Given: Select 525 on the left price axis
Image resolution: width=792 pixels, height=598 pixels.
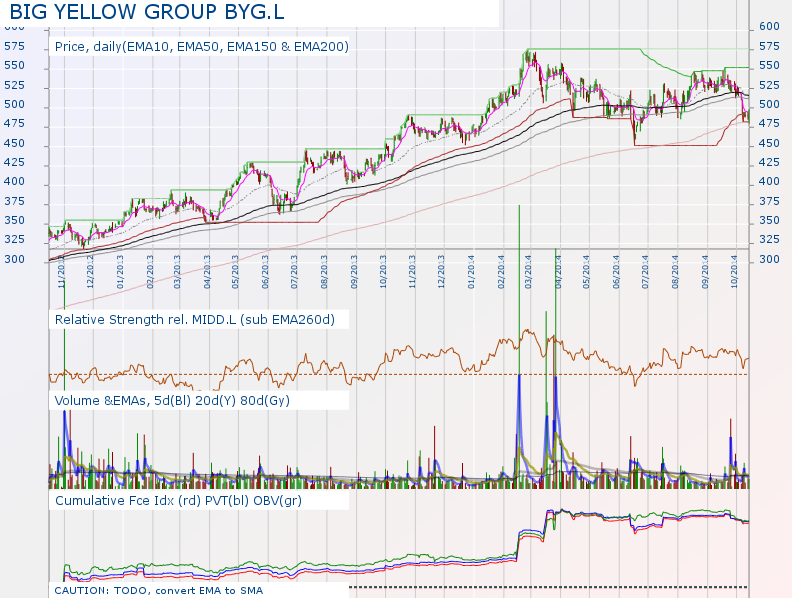Looking at the screenshot, I should (14, 85).
